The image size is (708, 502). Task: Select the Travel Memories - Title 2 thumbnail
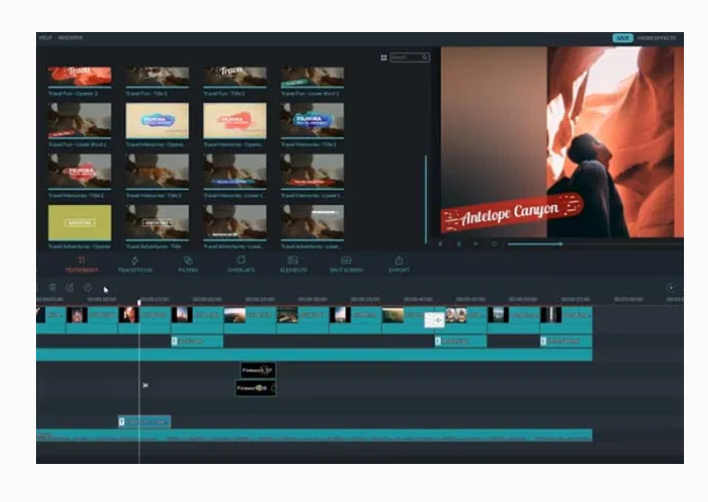click(79, 171)
